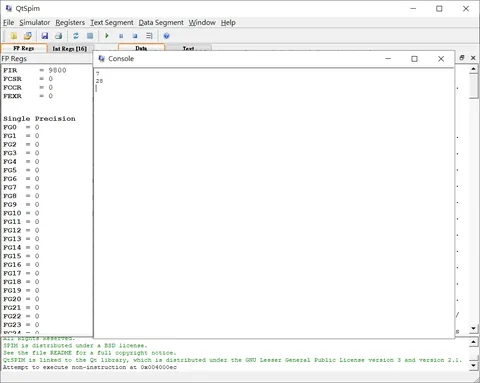
Task: Pause execution with the pause icon
Action: coord(121,36)
